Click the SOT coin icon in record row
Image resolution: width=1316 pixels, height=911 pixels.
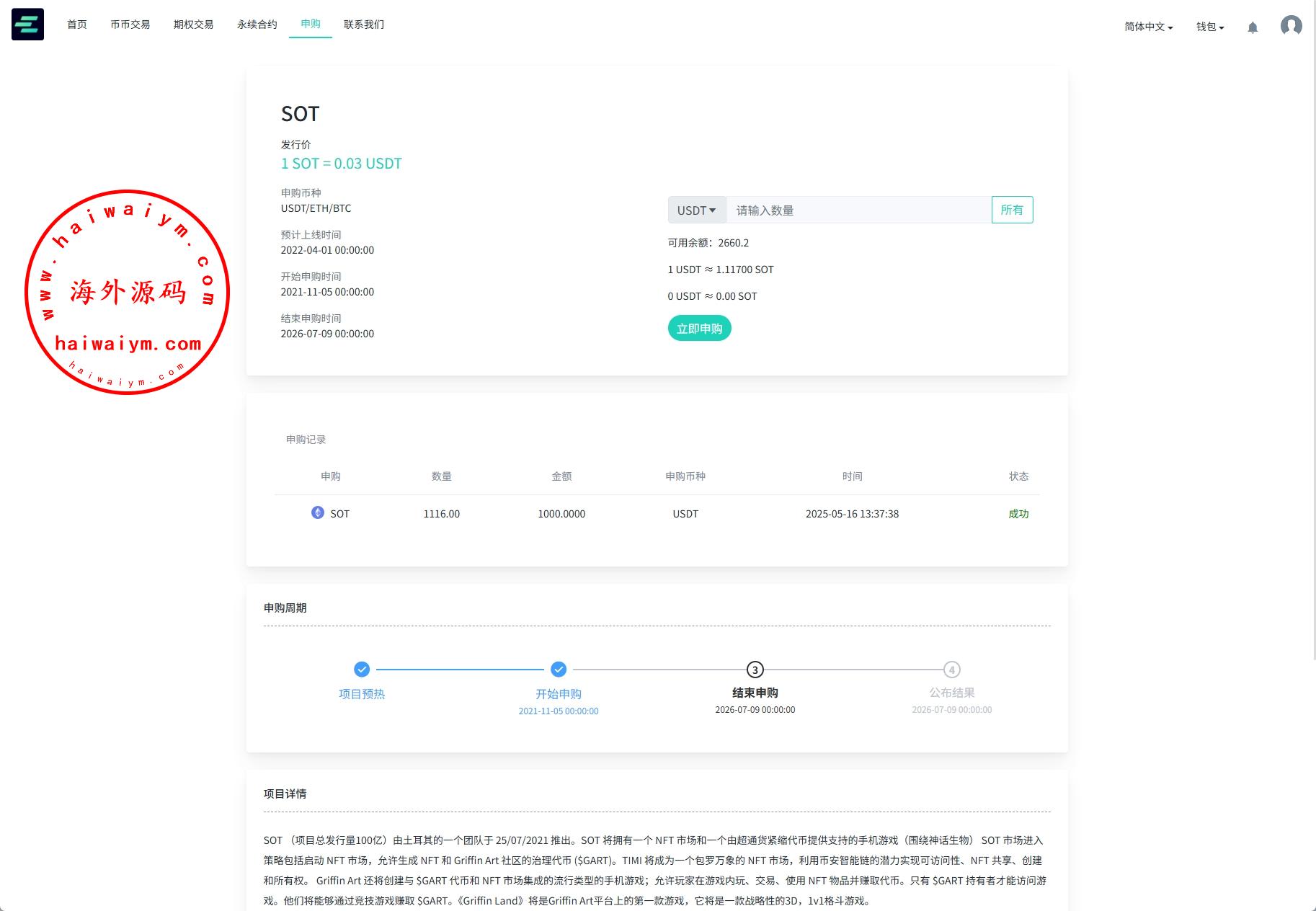[318, 512]
